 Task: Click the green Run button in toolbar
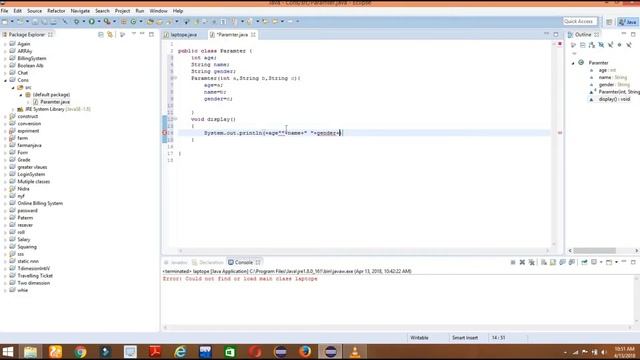coord(92,21)
